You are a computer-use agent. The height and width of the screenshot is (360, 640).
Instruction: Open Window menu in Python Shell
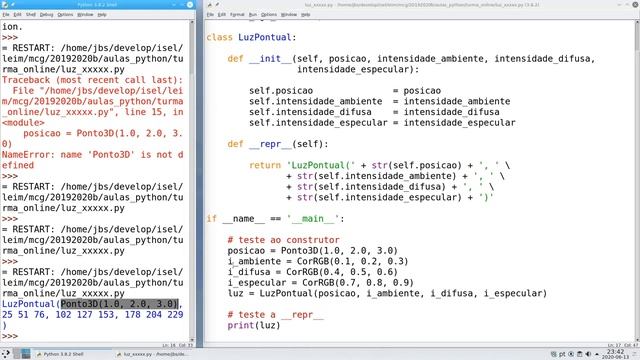[x=85, y=14]
